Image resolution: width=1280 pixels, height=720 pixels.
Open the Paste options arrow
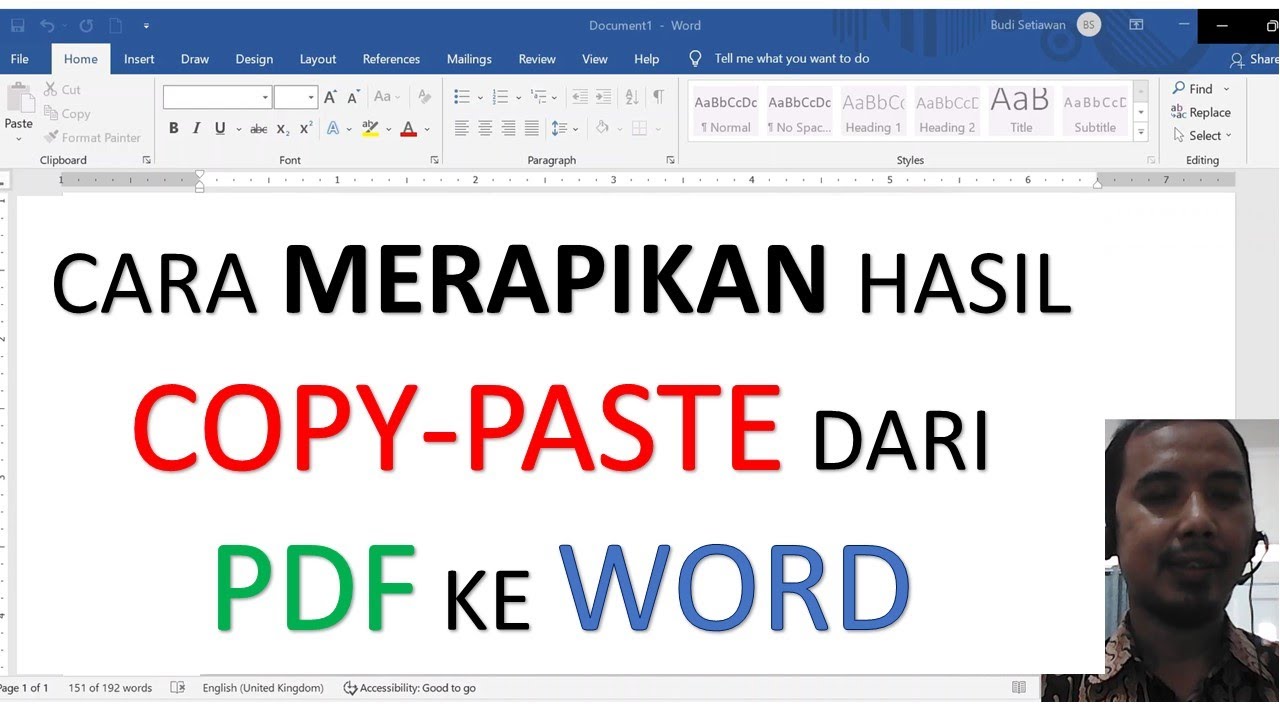tap(19, 139)
